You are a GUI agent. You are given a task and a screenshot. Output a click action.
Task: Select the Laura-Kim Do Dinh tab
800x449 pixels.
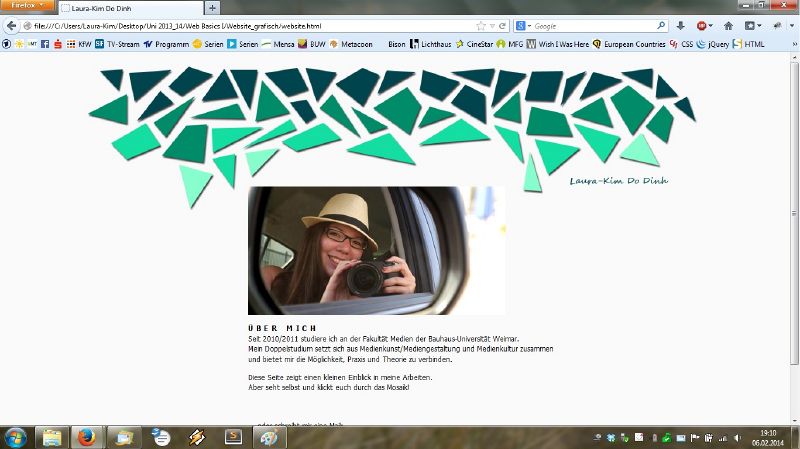pyautogui.click(x=131, y=8)
